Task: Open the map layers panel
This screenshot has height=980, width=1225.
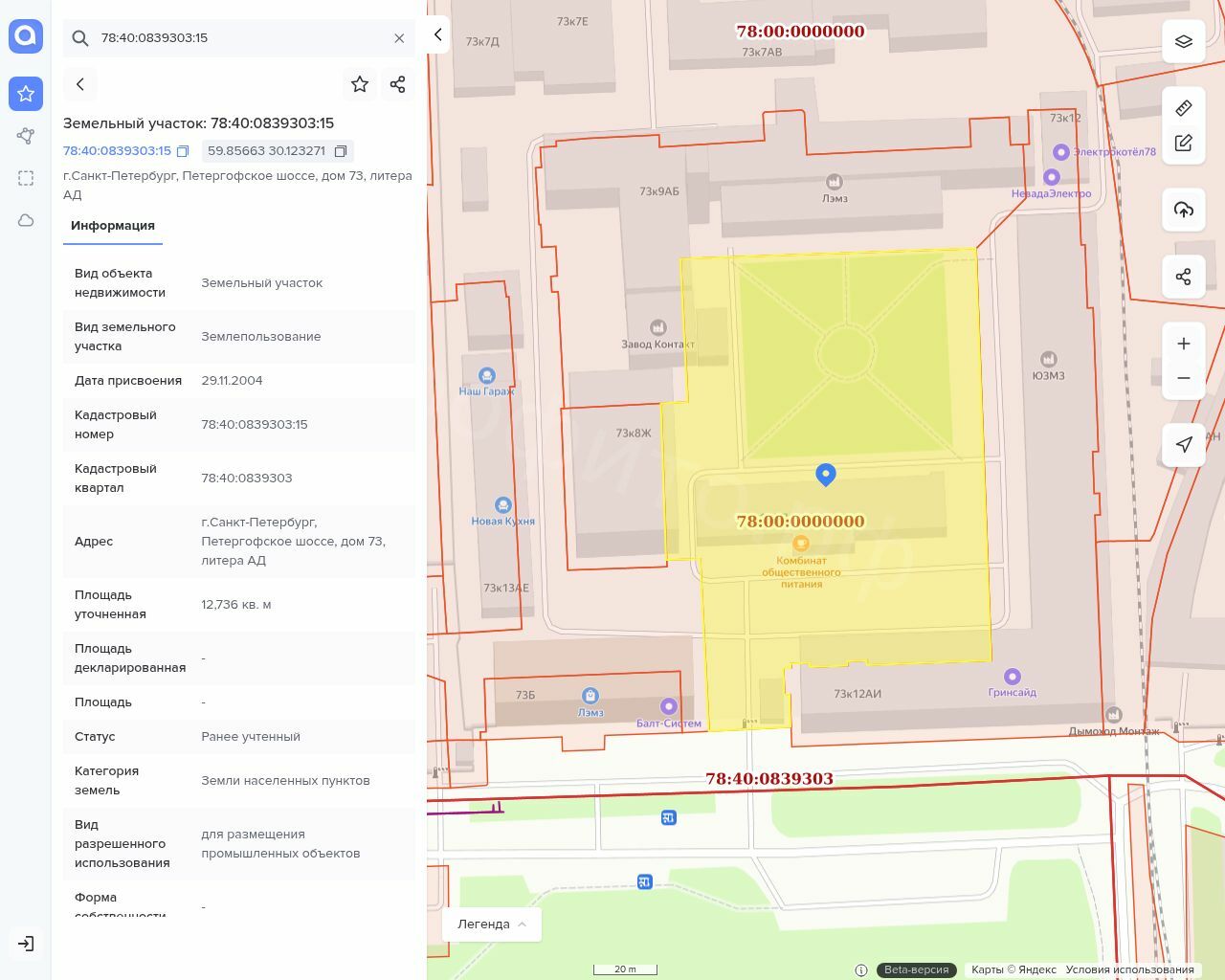Action: [1184, 41]
